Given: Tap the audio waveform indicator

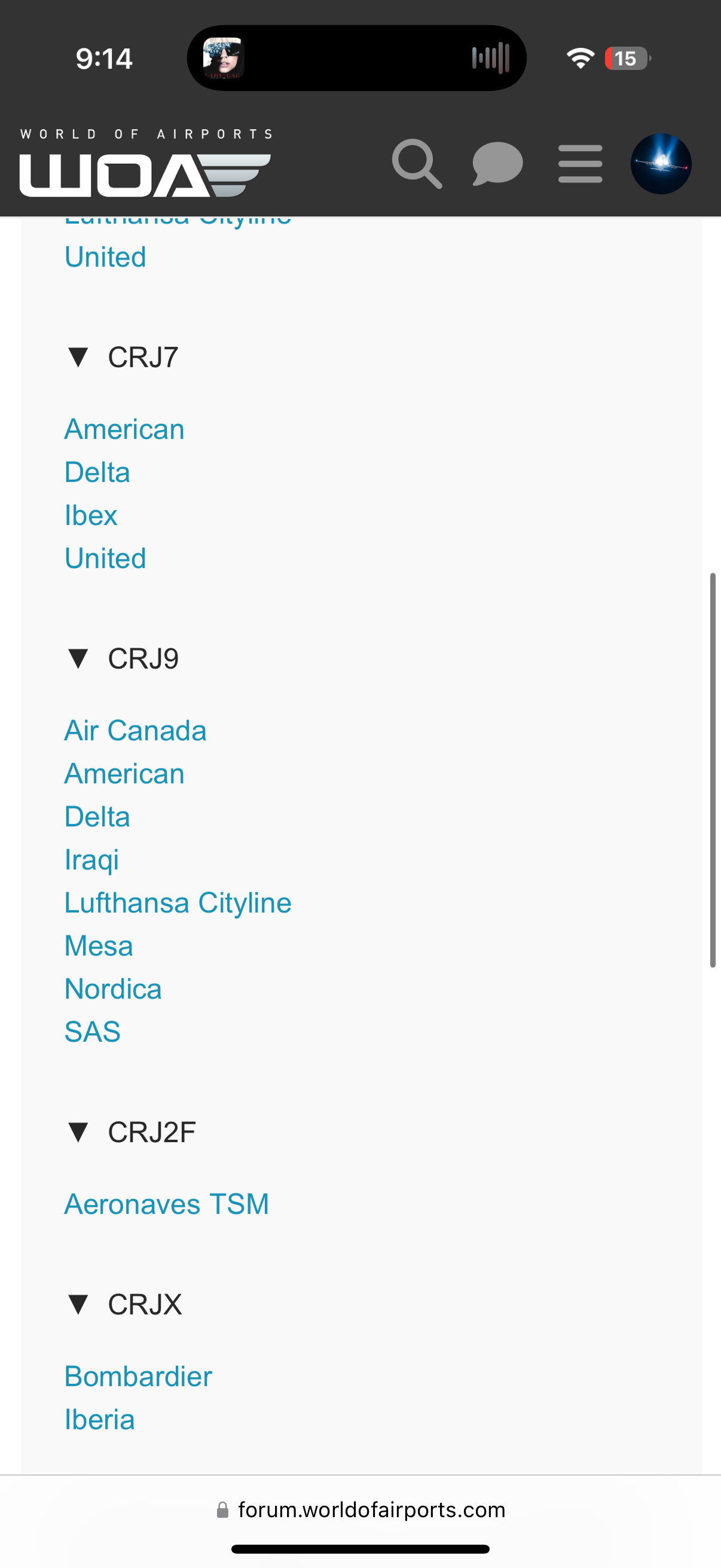Looking at the screenshot, I should 490,59.
